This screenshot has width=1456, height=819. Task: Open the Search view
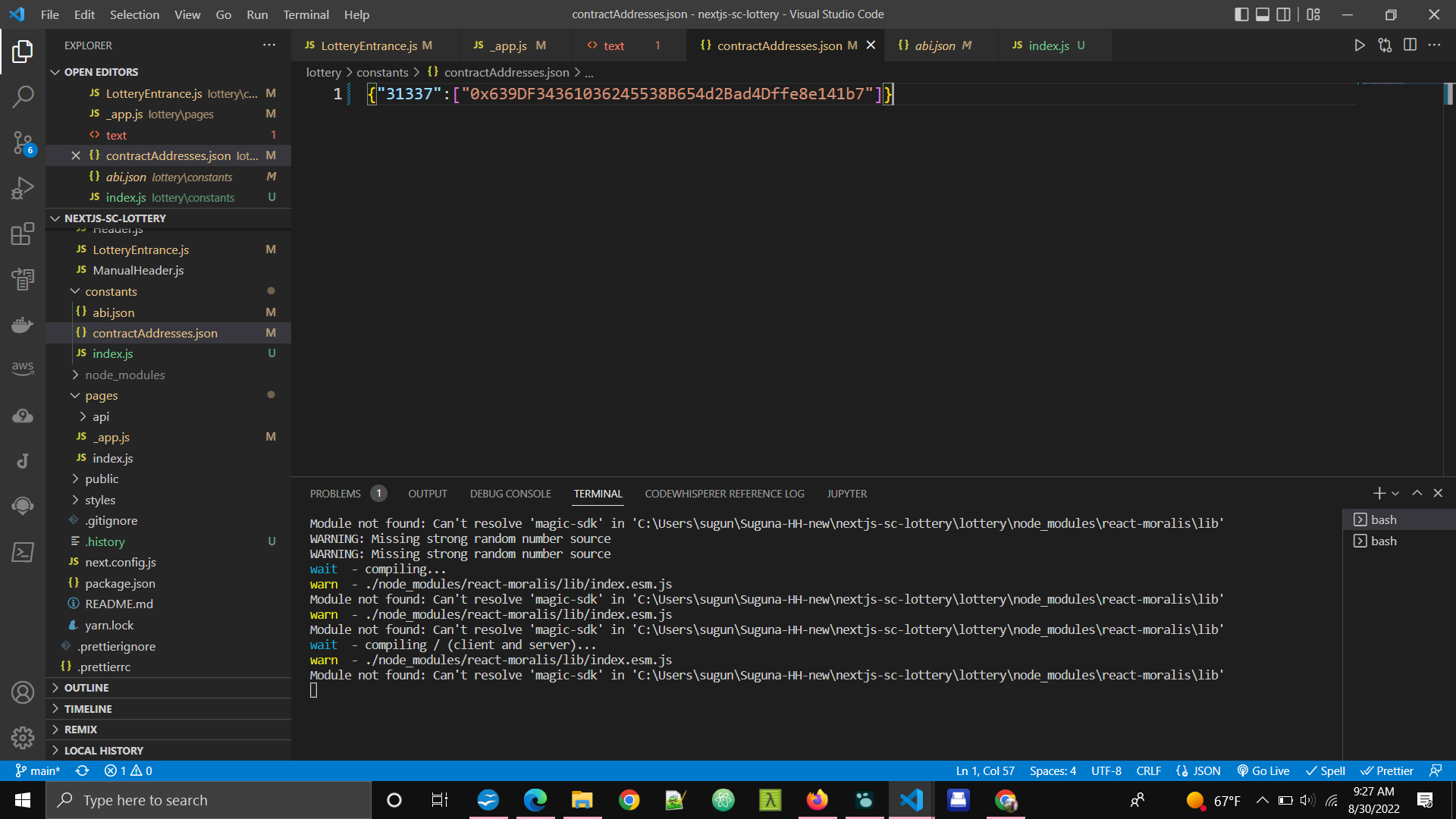(22, 96)
